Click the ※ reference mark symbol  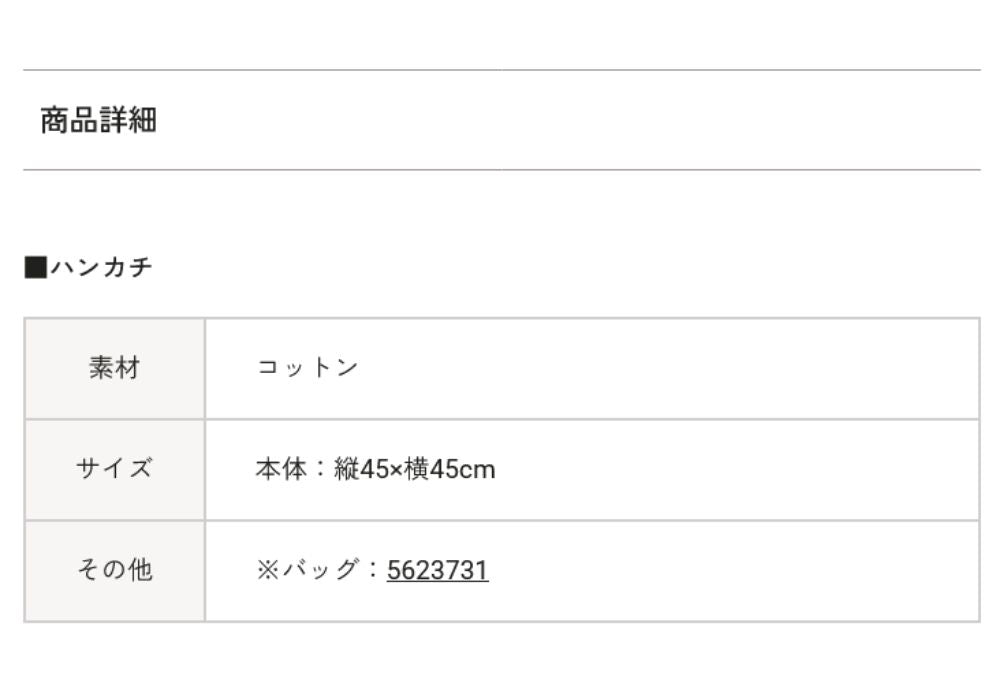(268, 569)
